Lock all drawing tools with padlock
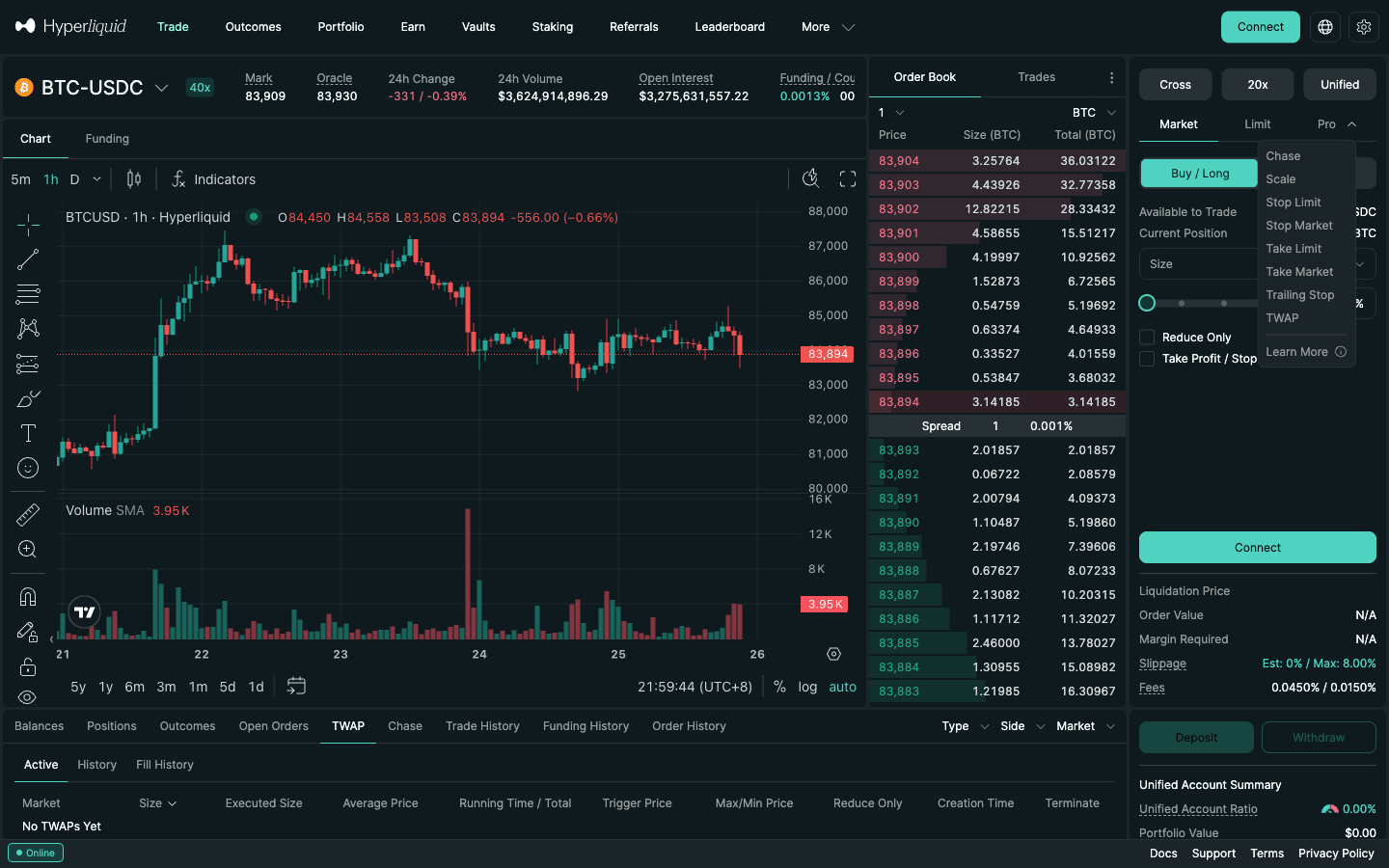 (x=28, y=666)
